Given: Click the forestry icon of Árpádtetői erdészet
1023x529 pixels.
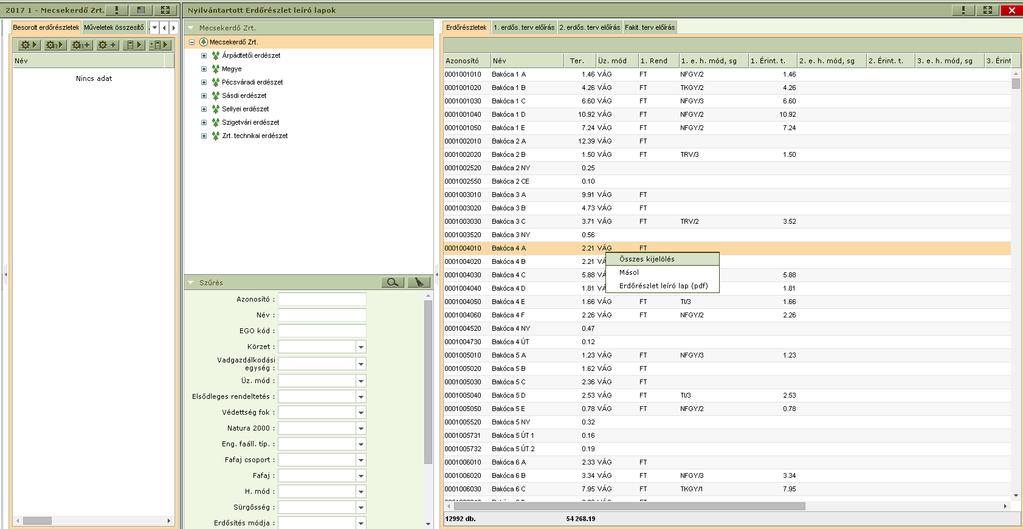Looking at the screenshot, I should pos(215,55).
